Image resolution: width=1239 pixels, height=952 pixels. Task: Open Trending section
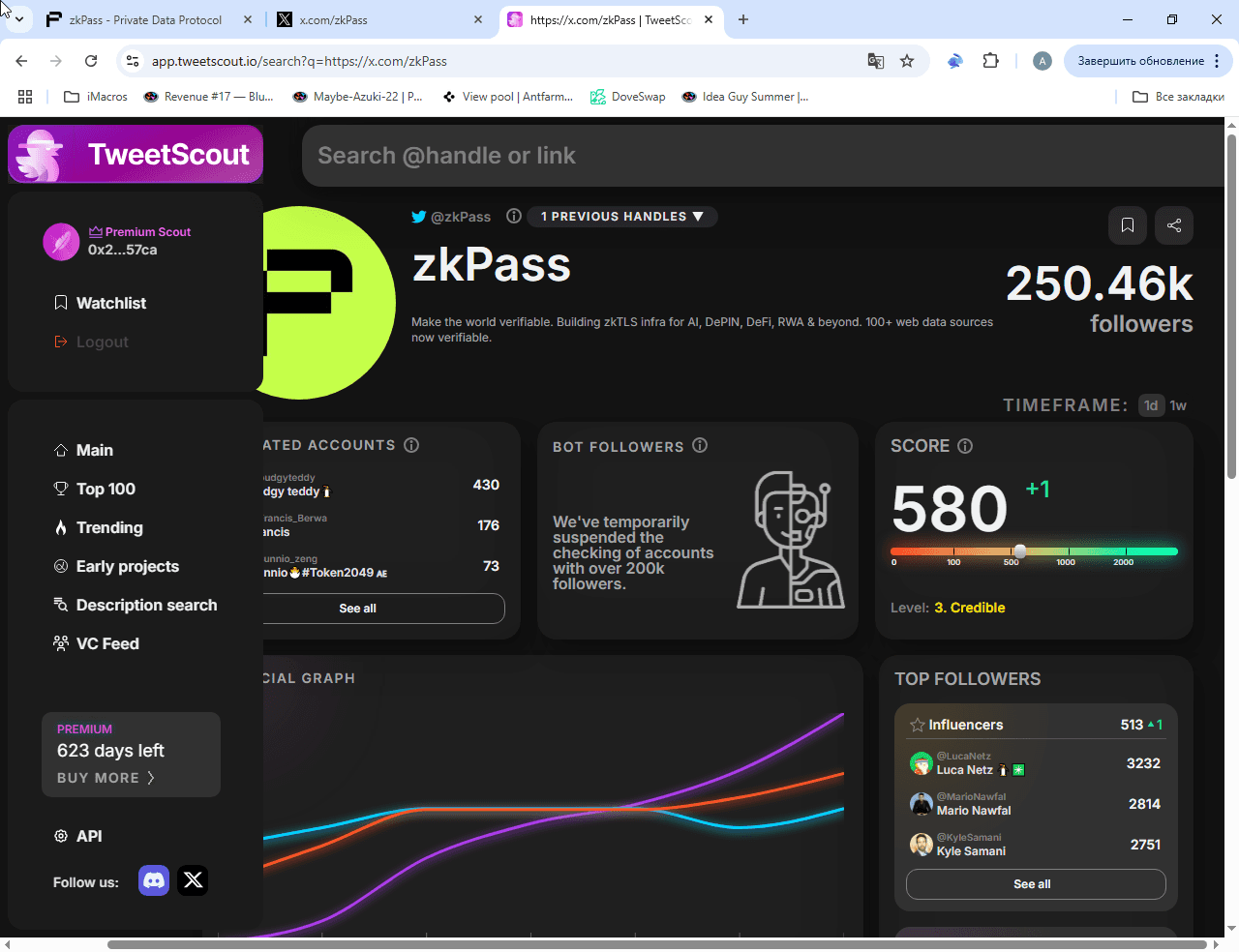99,527
